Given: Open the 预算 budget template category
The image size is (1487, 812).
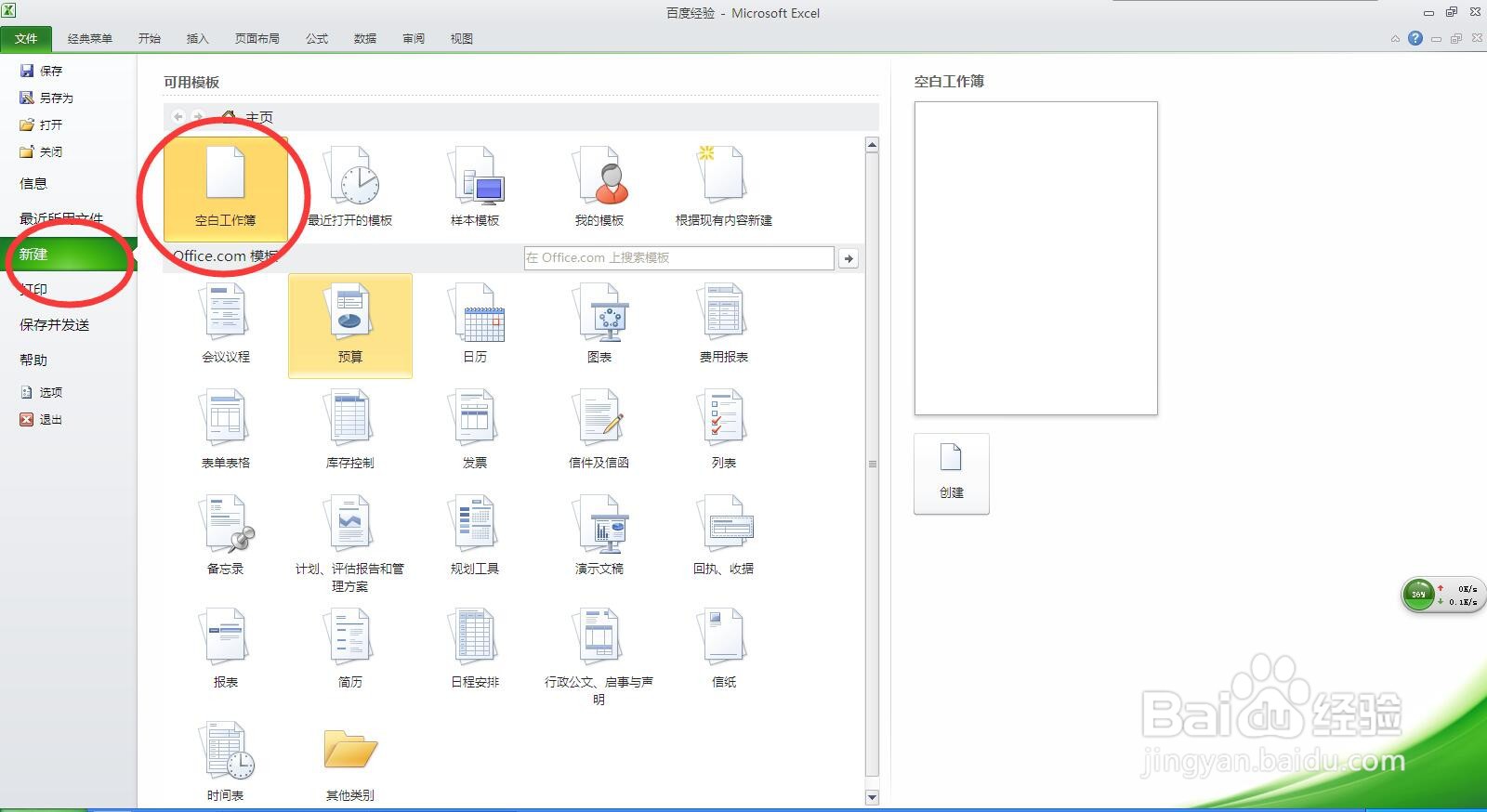Looking at the screenshot, I should coord(350,325).
